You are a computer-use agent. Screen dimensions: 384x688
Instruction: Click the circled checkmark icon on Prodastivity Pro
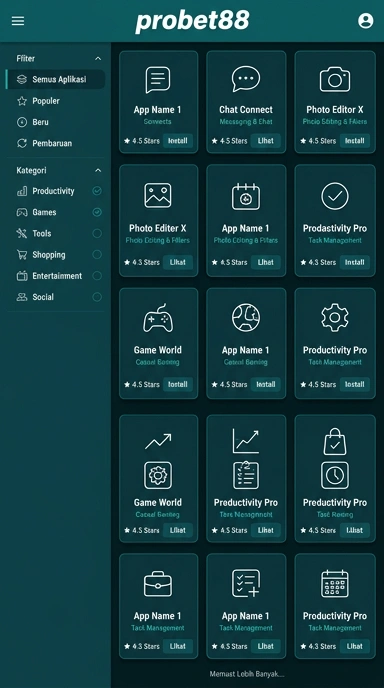coord(335,196)
